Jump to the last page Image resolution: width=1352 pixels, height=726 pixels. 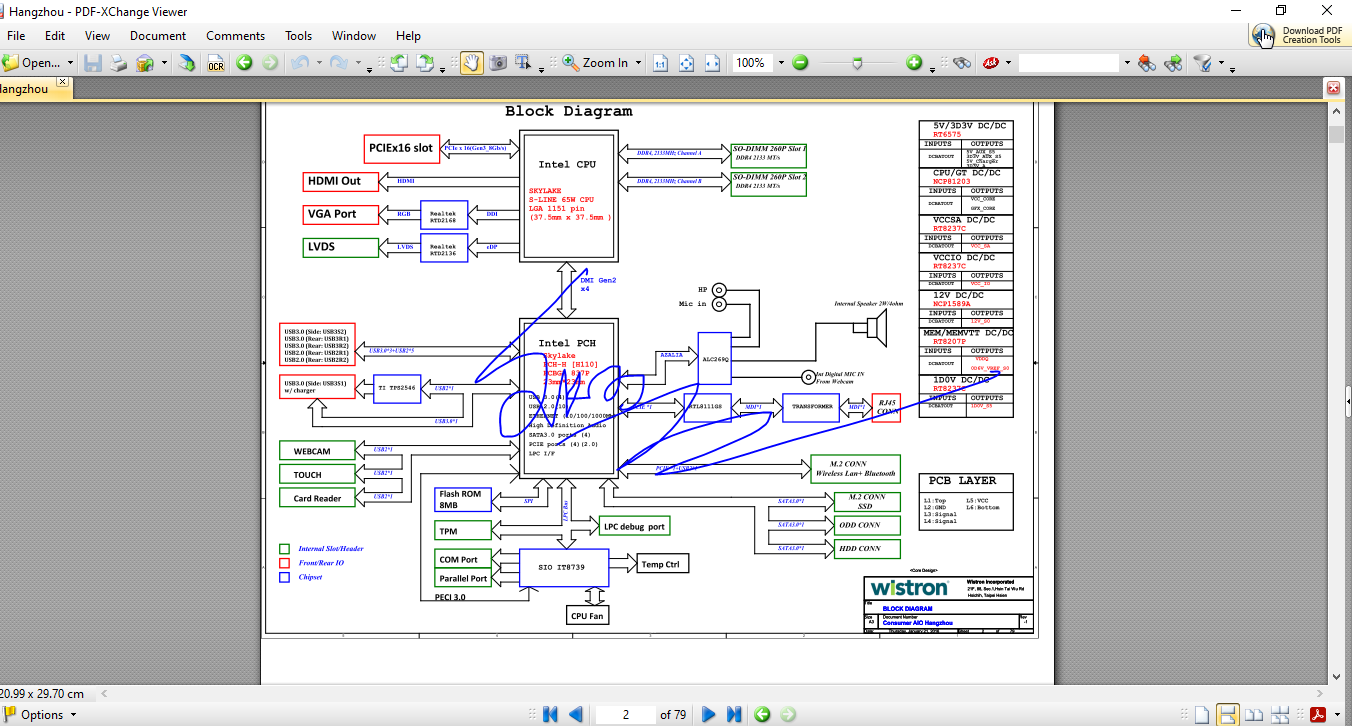click(734, 714)
